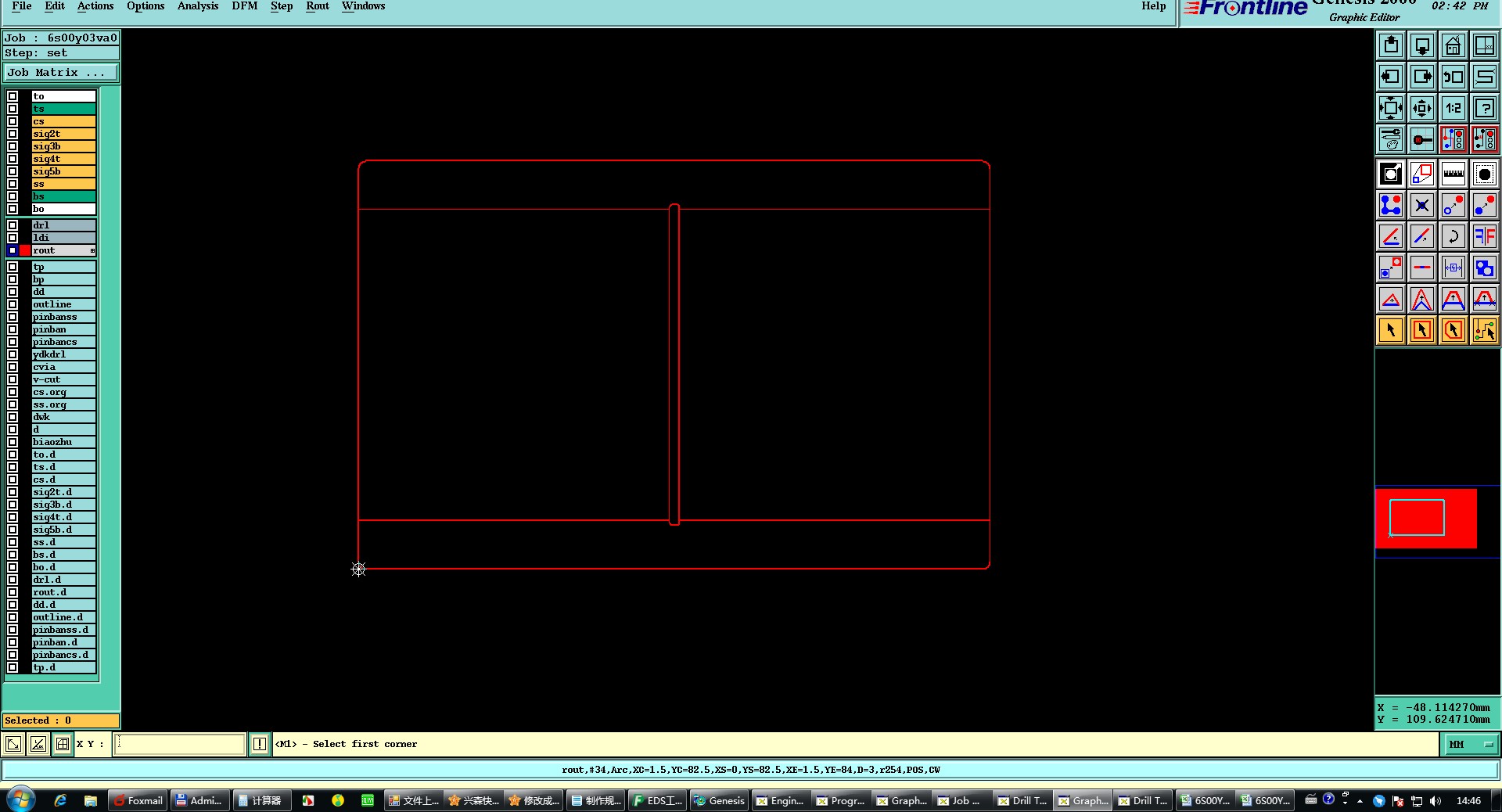Open the File menu

coord(22,6)
